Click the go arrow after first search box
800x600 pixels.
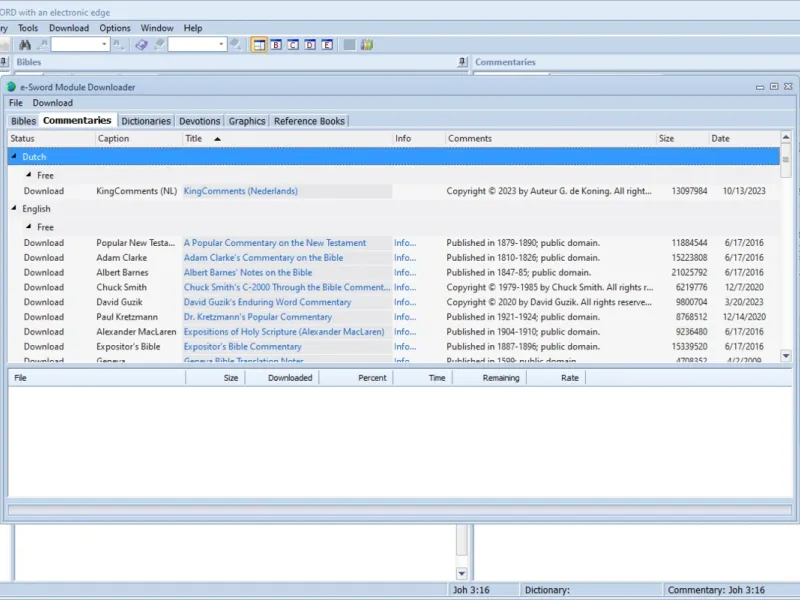point(118,45)
